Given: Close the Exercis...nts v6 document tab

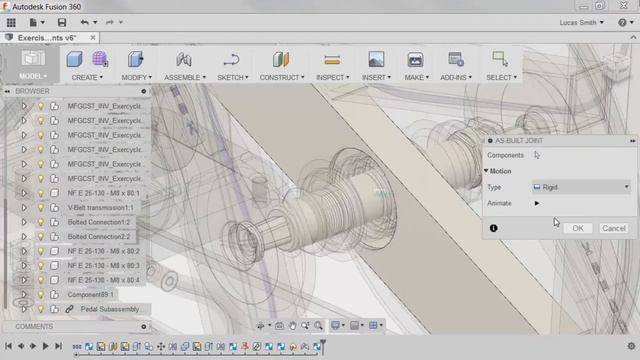Looking at the screenshot, I should 93,38.
